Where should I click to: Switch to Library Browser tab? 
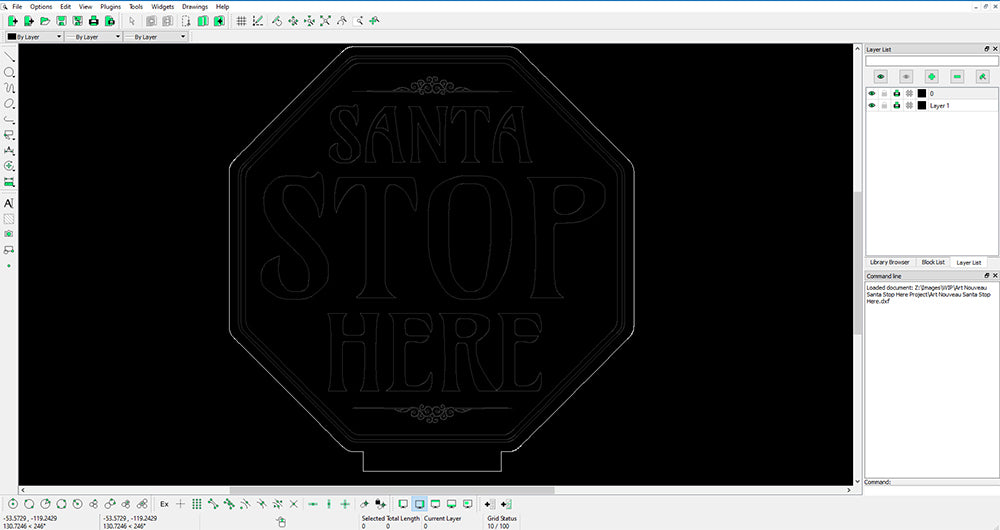point(890,262)
